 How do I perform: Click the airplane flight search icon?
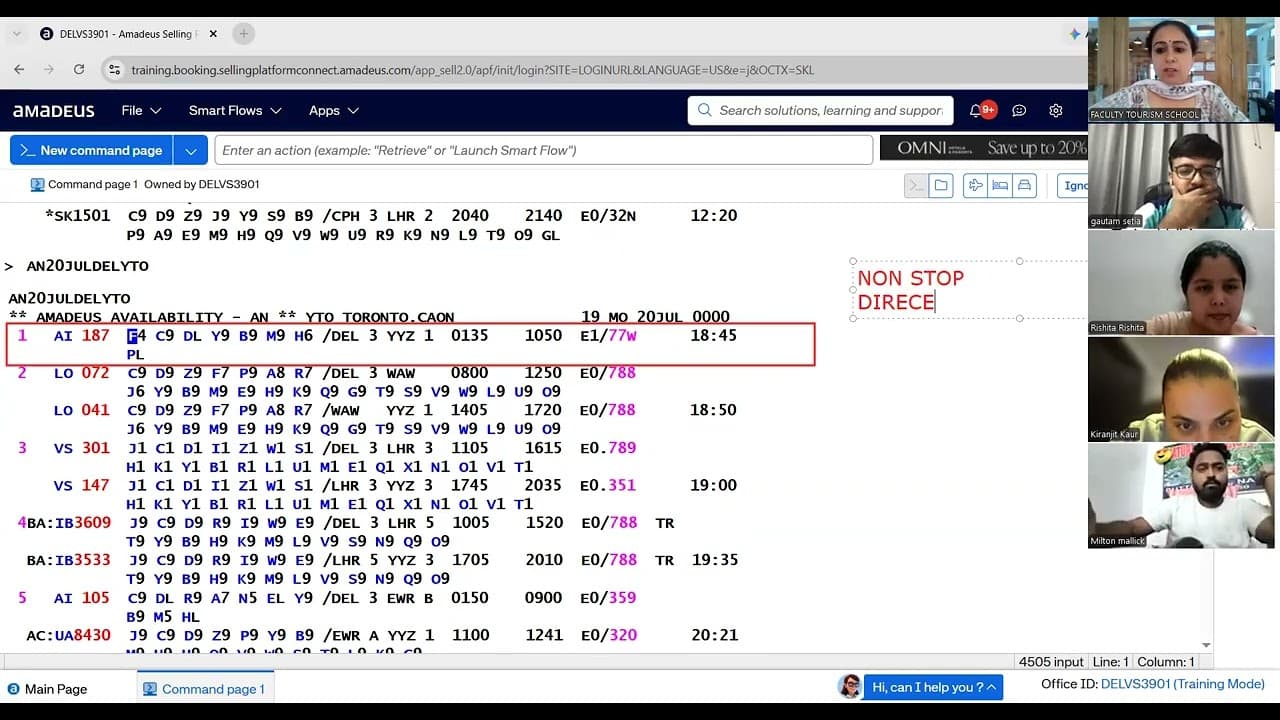coord(975,185)
